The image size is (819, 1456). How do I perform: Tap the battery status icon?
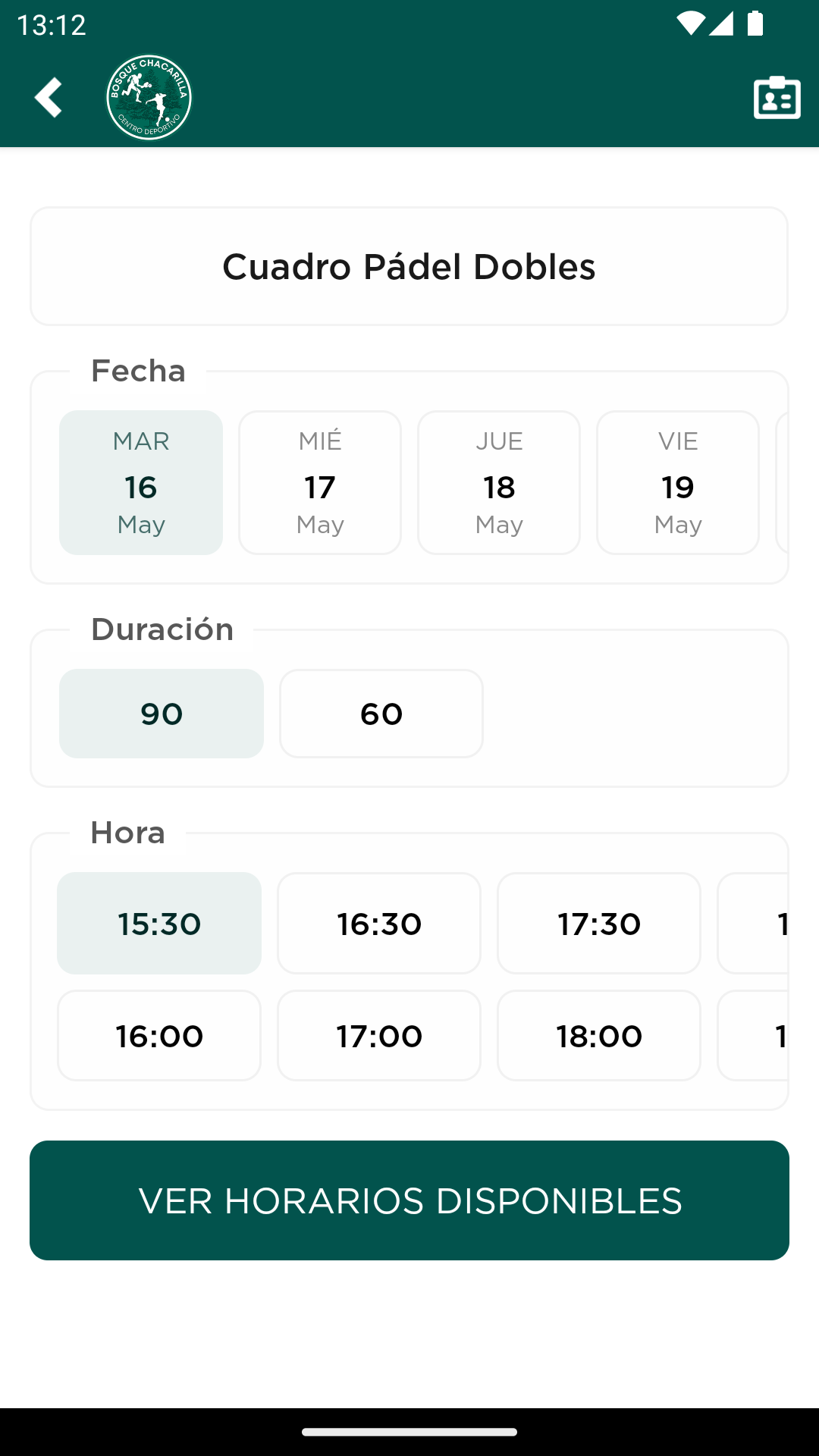coord(755,24)
